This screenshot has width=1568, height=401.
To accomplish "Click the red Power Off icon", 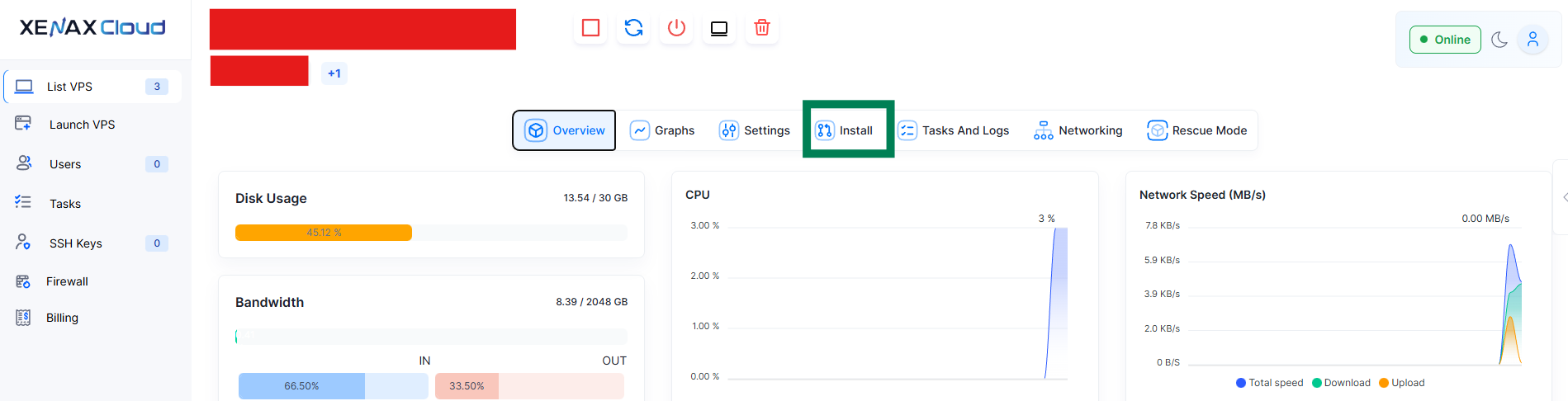I will (x=676, y=28).
